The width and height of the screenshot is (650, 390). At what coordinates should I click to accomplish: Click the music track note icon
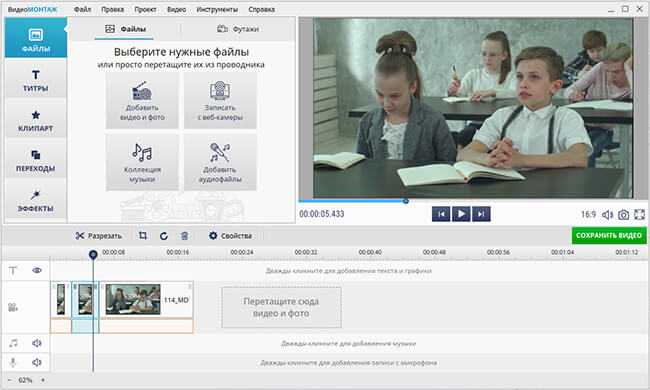14,343
